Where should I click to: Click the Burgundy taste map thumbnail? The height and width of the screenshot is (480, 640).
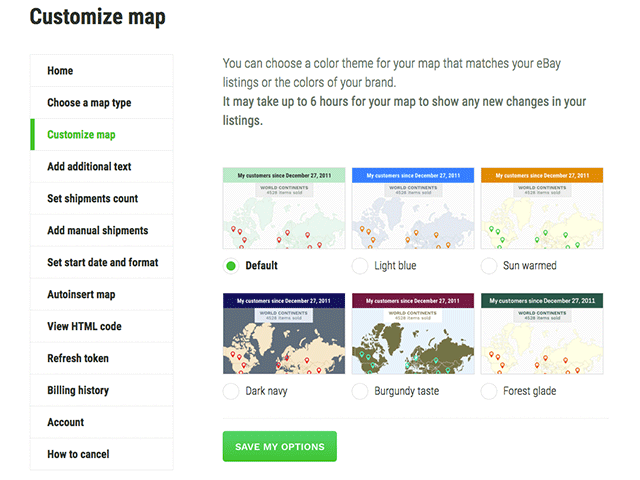[413, 334]
